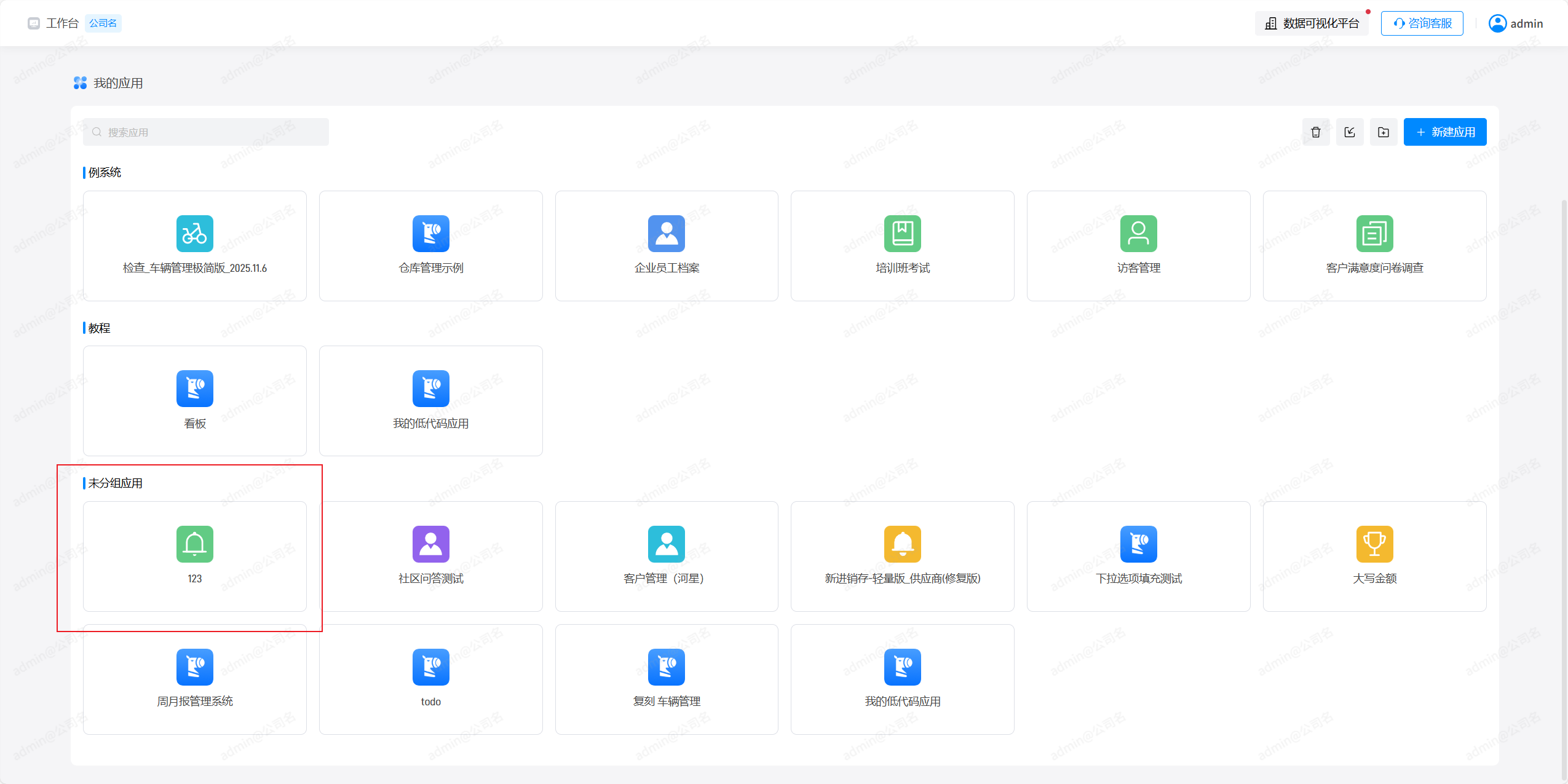The width and height of the screenshot is (1568, 784).
Task: Click the 新建应用 button
Action: tap(1444, 132)
